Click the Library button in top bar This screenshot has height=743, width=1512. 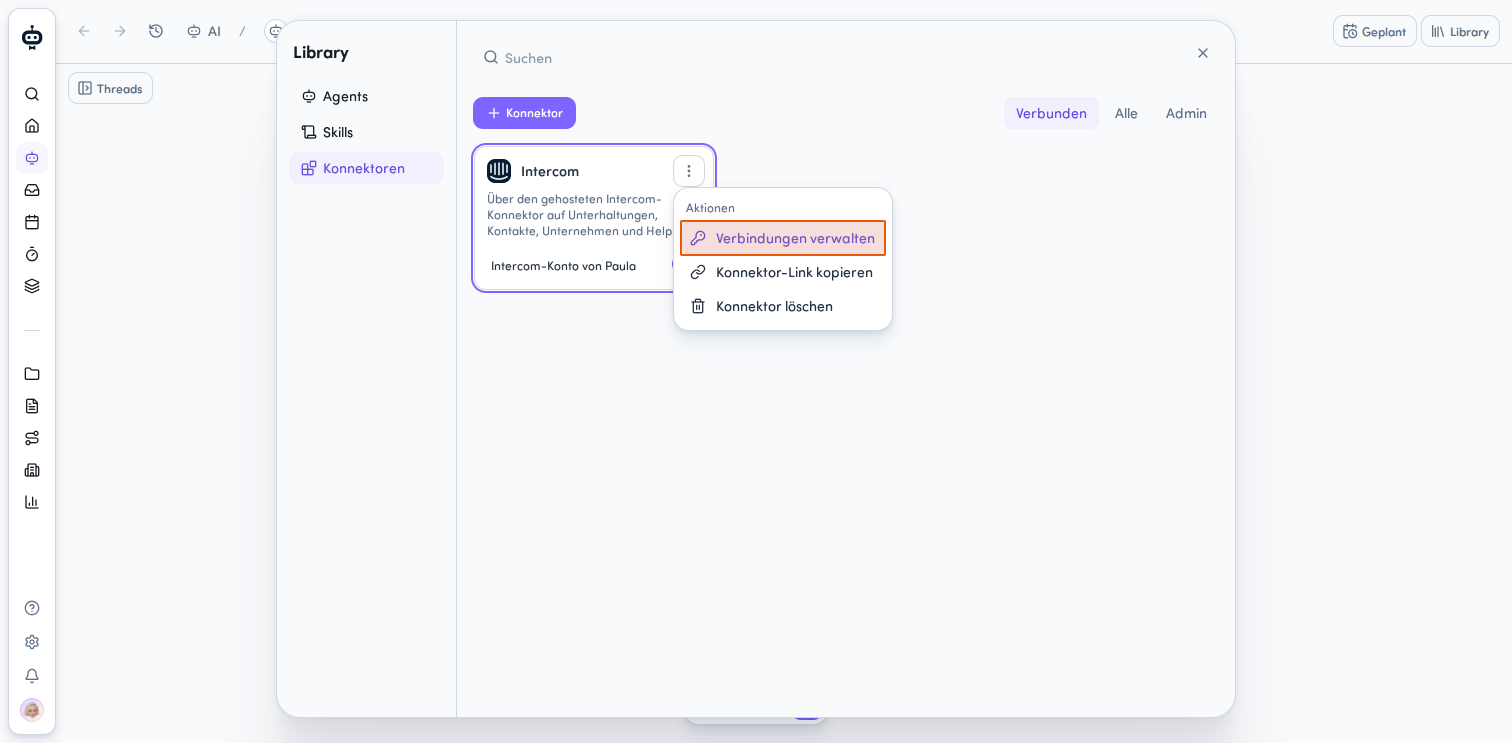[x=1460, y=31]
